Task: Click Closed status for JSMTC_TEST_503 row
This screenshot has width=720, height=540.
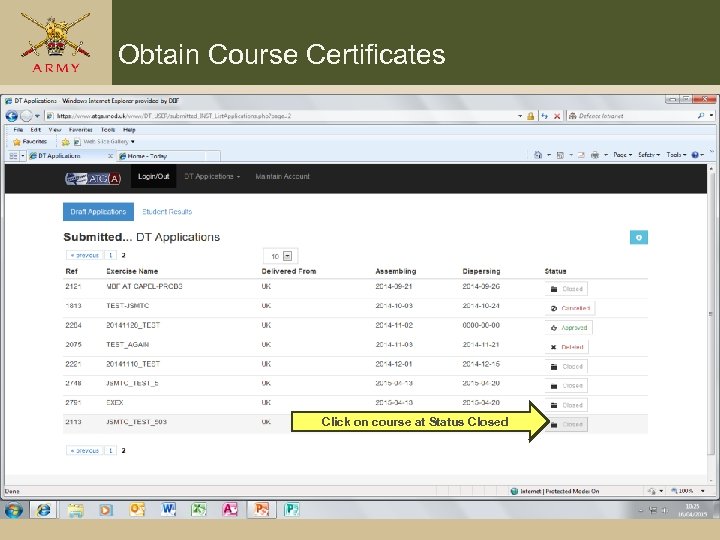Action: tap(567, 424)
